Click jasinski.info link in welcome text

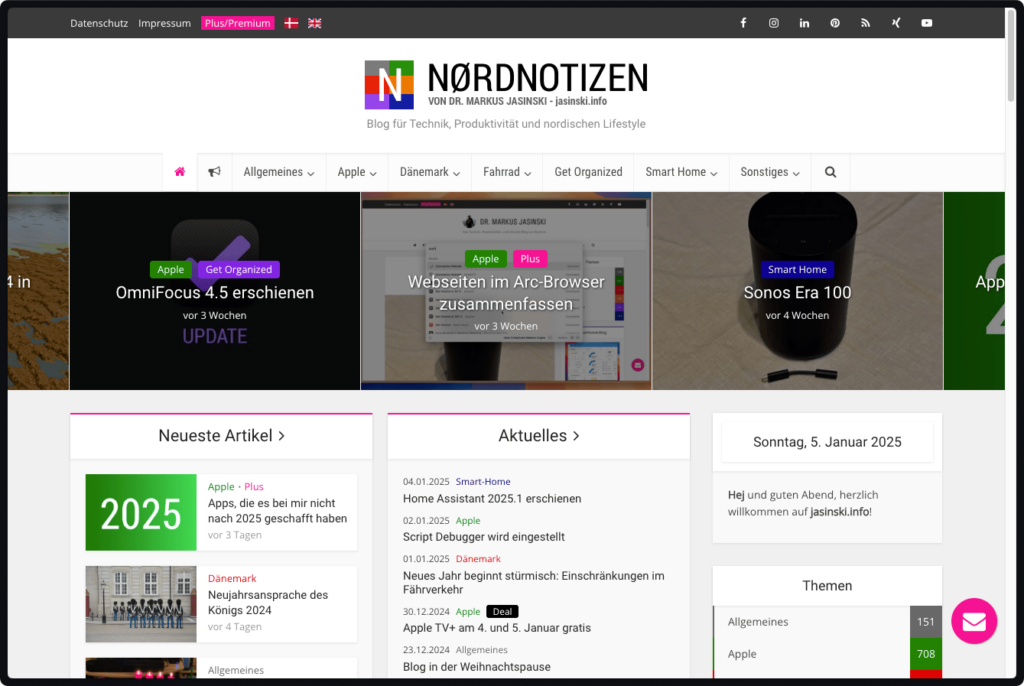(839, 512)
